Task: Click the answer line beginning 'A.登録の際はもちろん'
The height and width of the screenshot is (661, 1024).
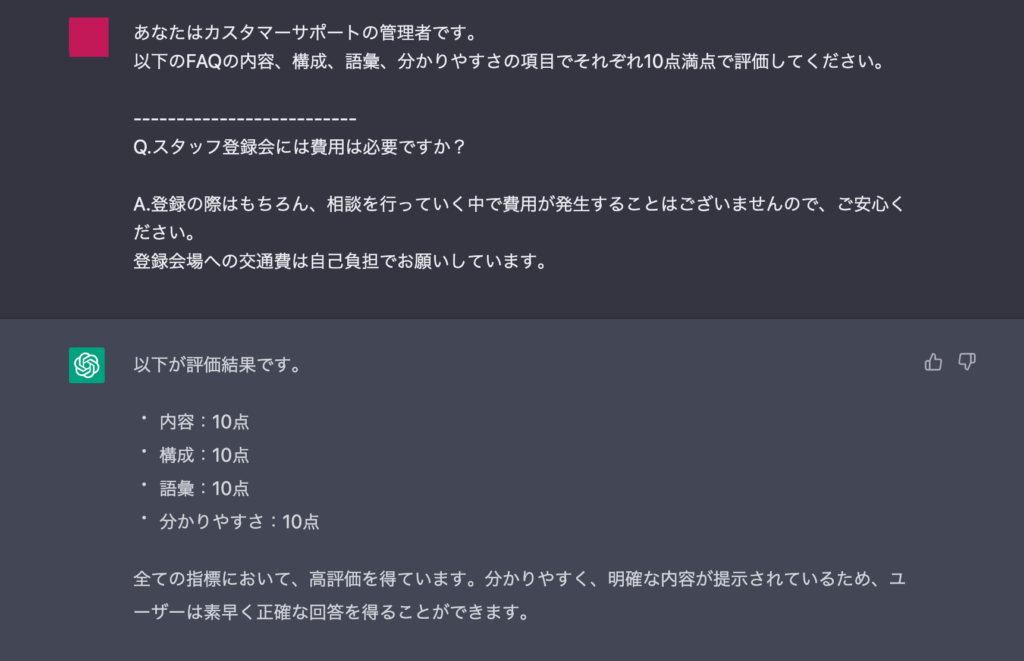Action: coord(519,204)
